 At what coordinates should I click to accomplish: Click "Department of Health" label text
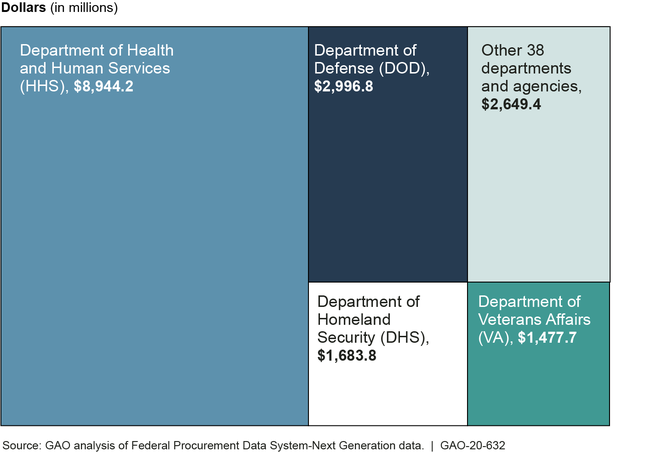(x=94, y=50)
